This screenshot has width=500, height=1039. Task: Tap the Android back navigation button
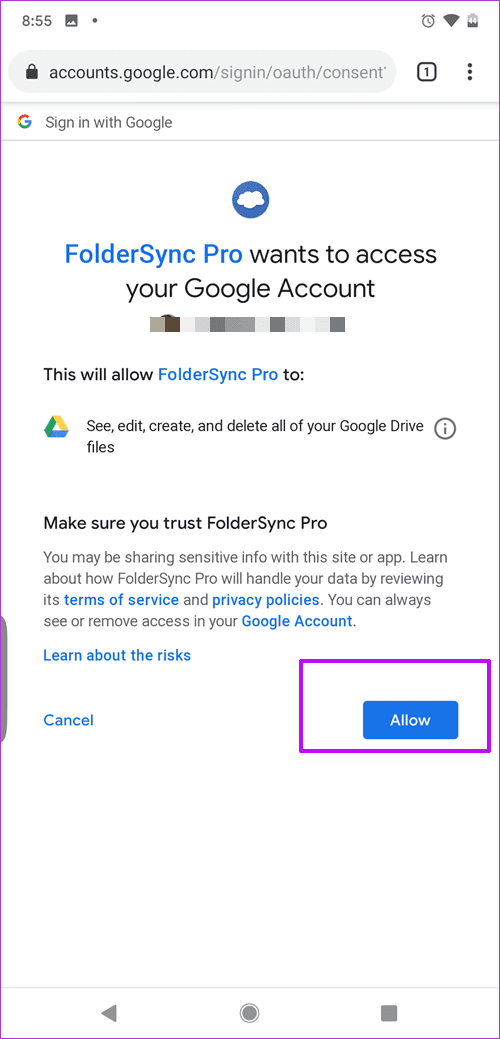coord(109,1012)
